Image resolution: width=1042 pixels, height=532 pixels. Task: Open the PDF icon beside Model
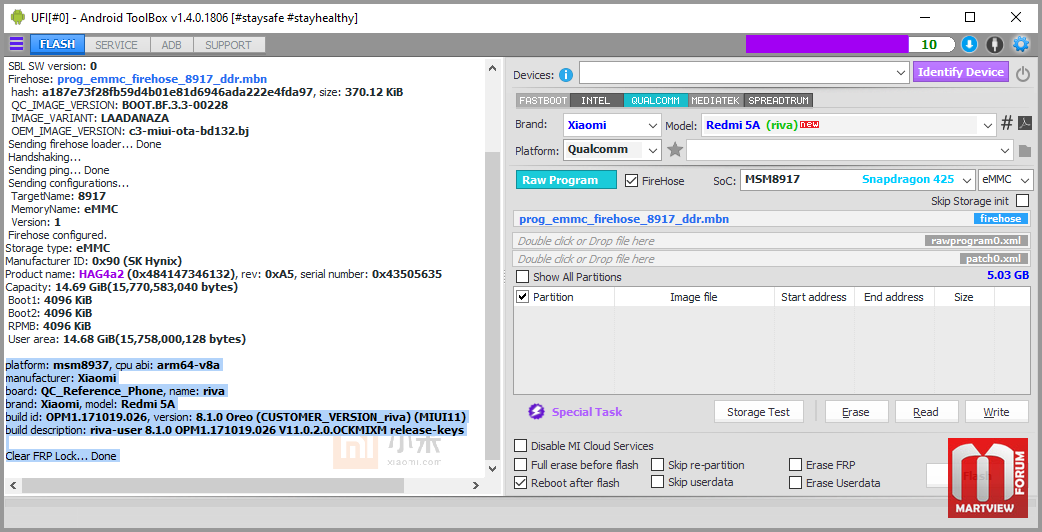tap(1024, 124)
